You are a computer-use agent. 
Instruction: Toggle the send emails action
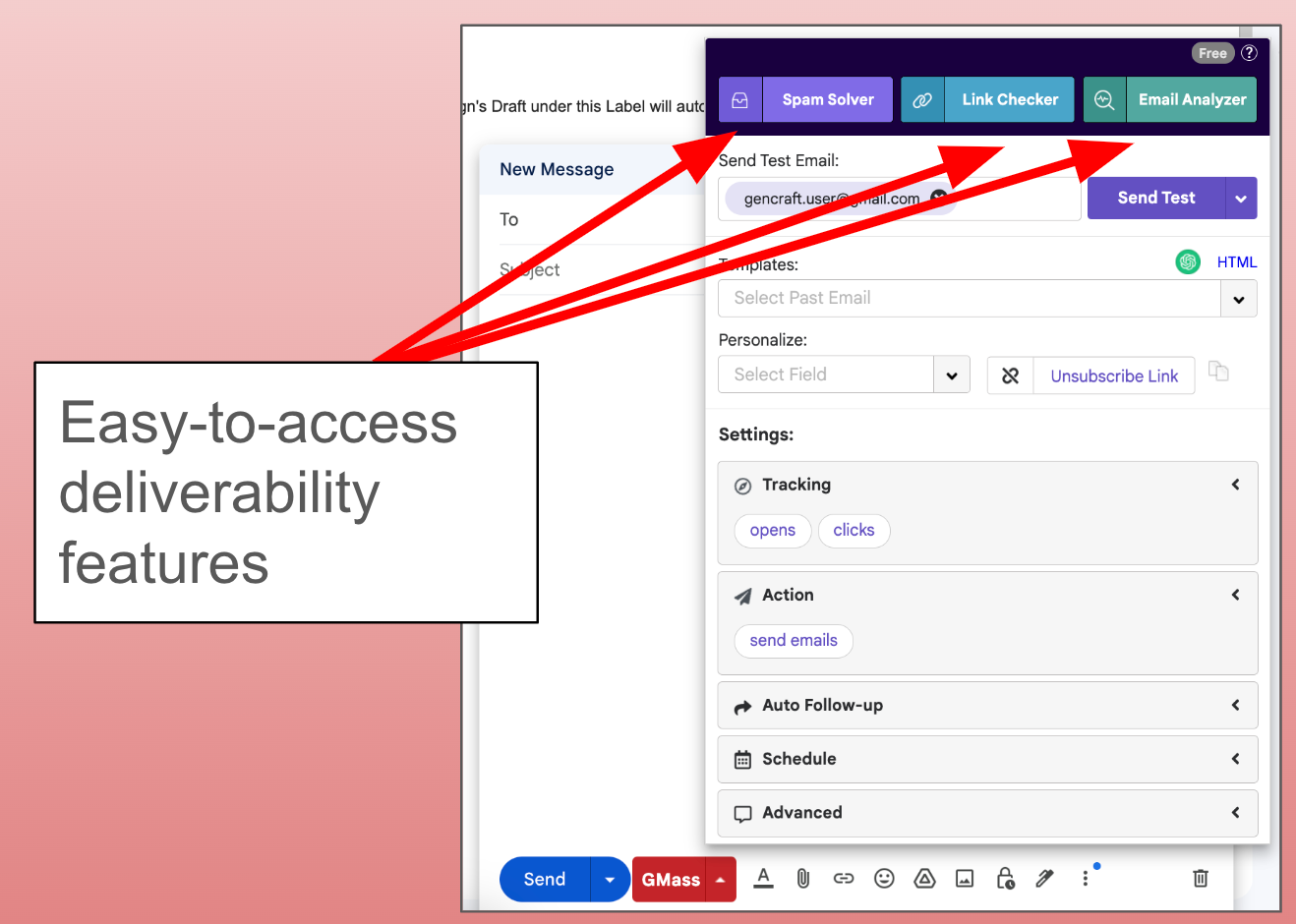pos(794,640)
